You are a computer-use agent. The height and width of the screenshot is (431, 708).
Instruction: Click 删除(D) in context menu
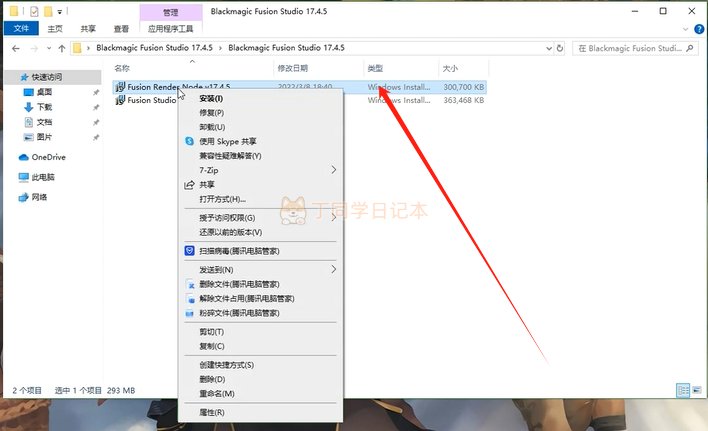[212, 379]
